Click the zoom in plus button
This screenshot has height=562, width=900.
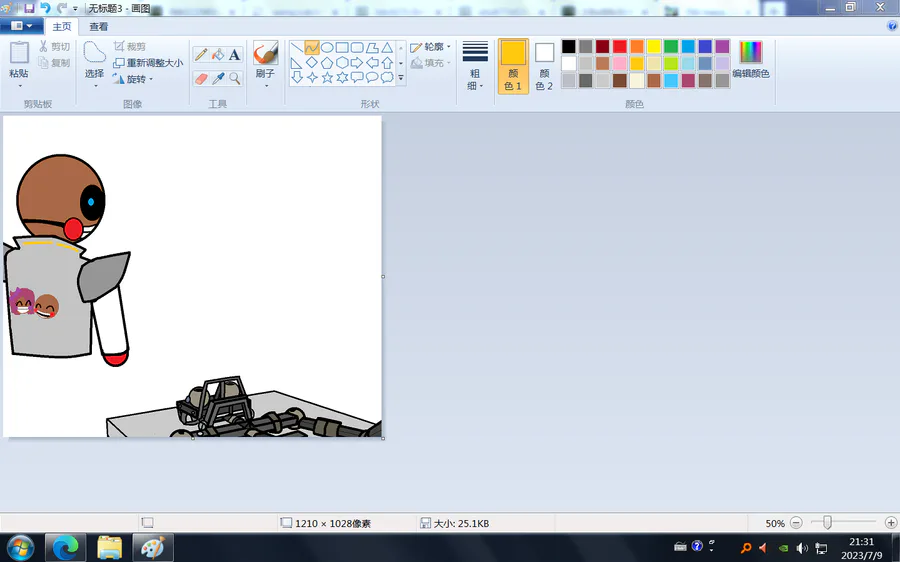click(891, 523)
